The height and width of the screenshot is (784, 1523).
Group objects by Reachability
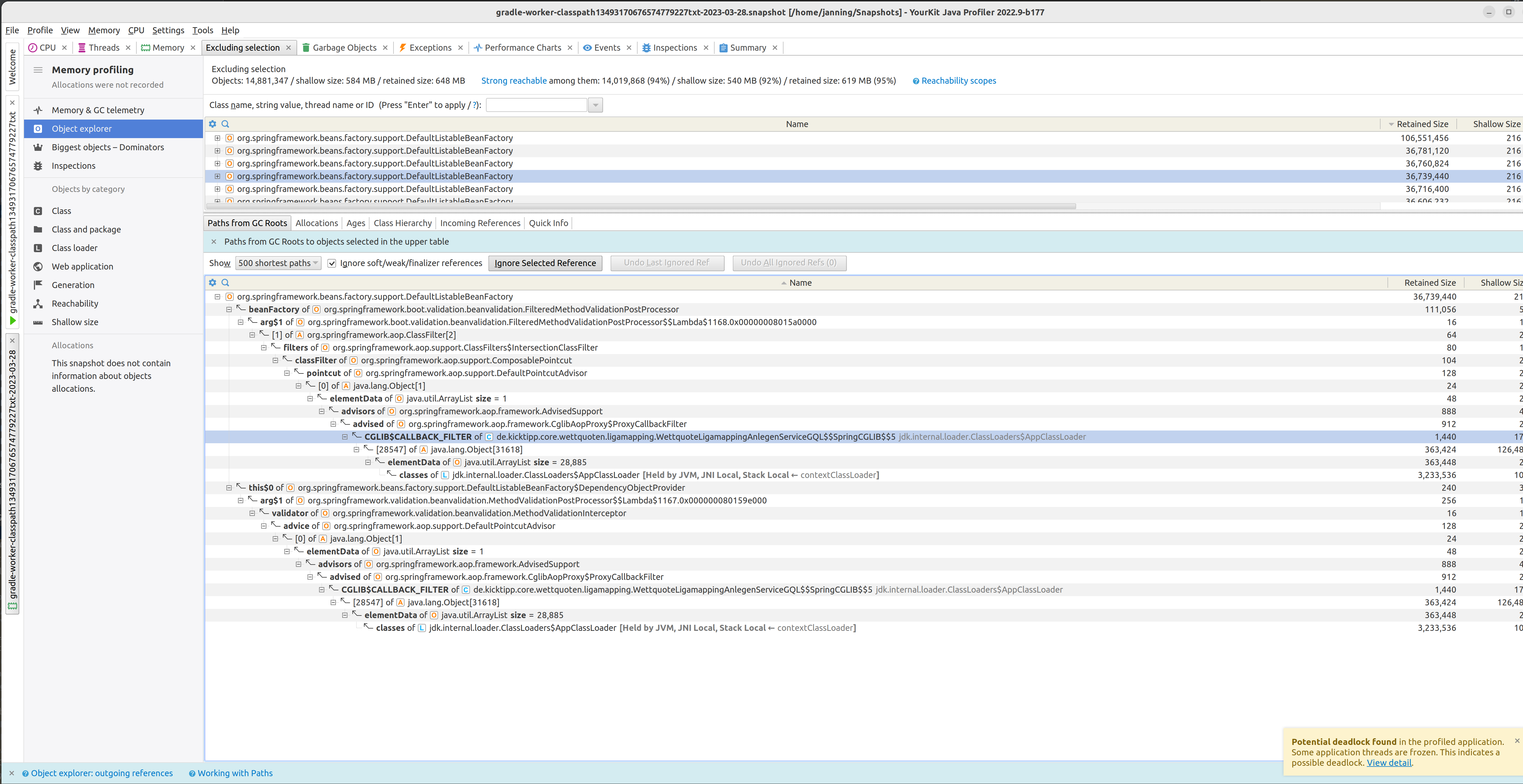pos(74,303)
